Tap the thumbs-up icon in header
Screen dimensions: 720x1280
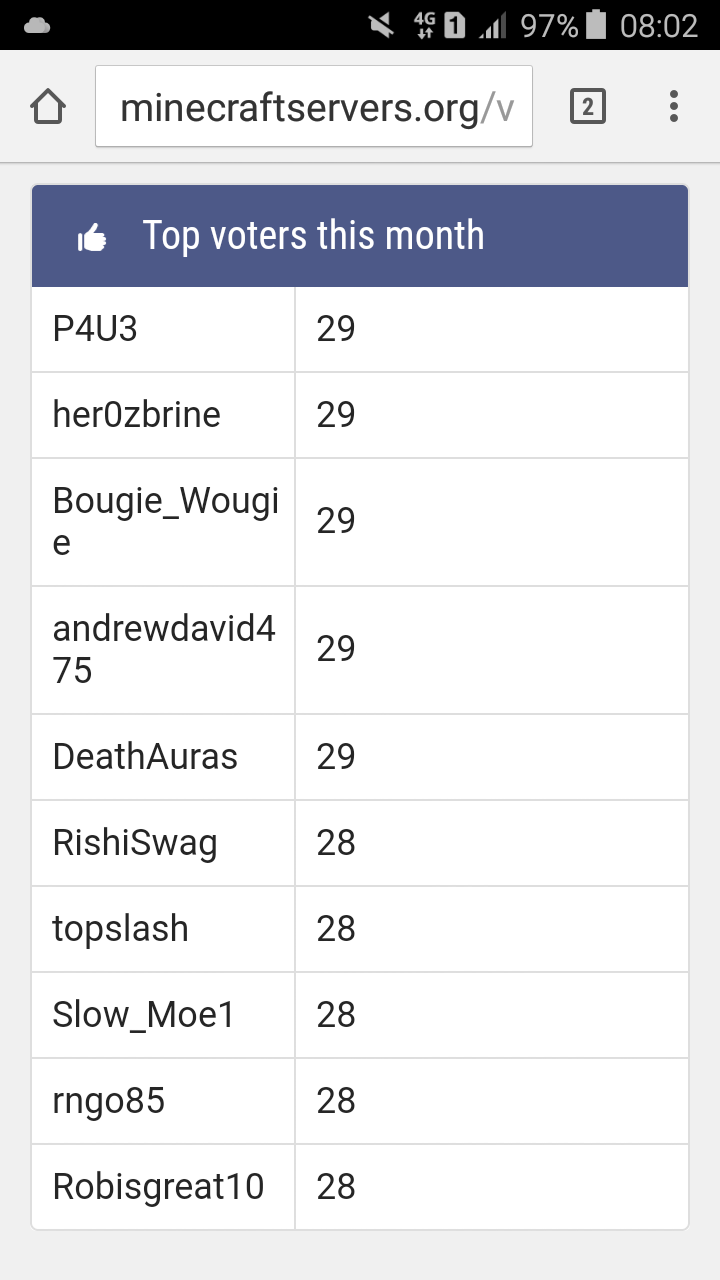click(x=92, y=238)
